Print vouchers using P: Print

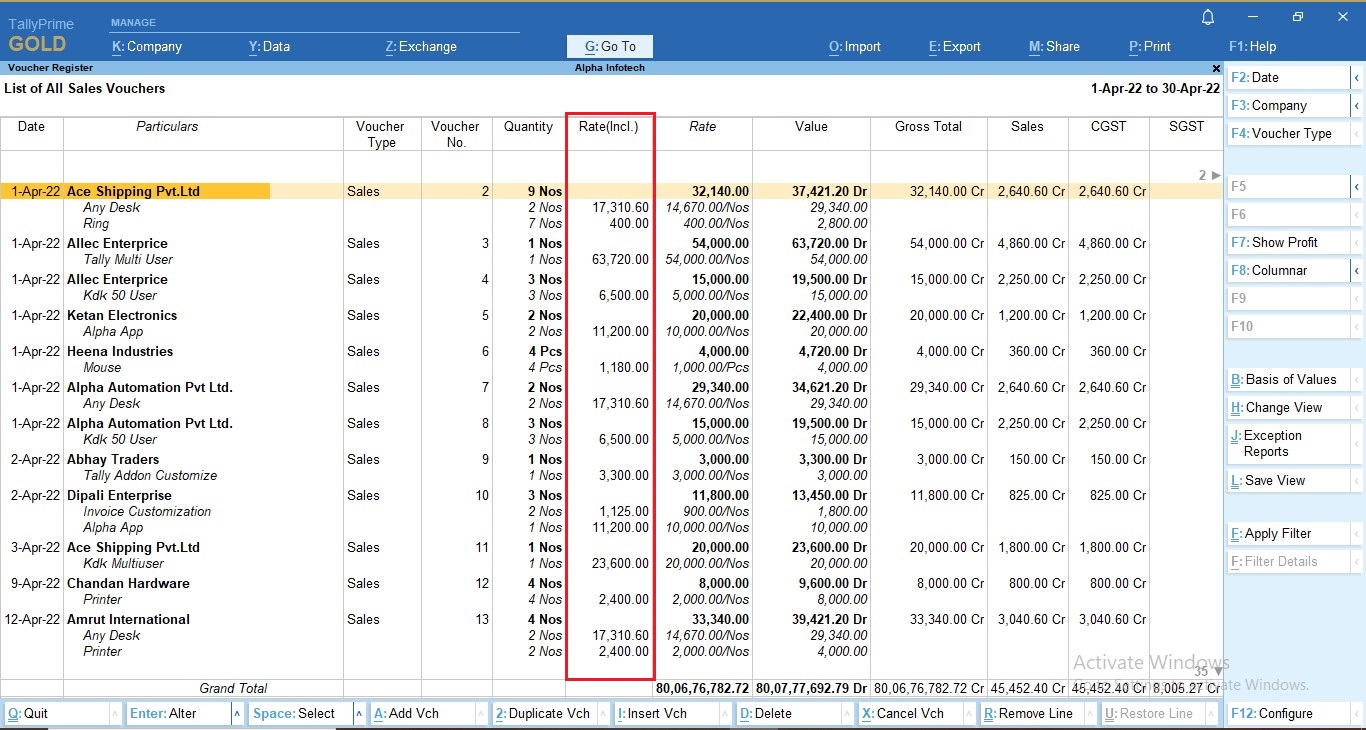[x=1147, y=46]
